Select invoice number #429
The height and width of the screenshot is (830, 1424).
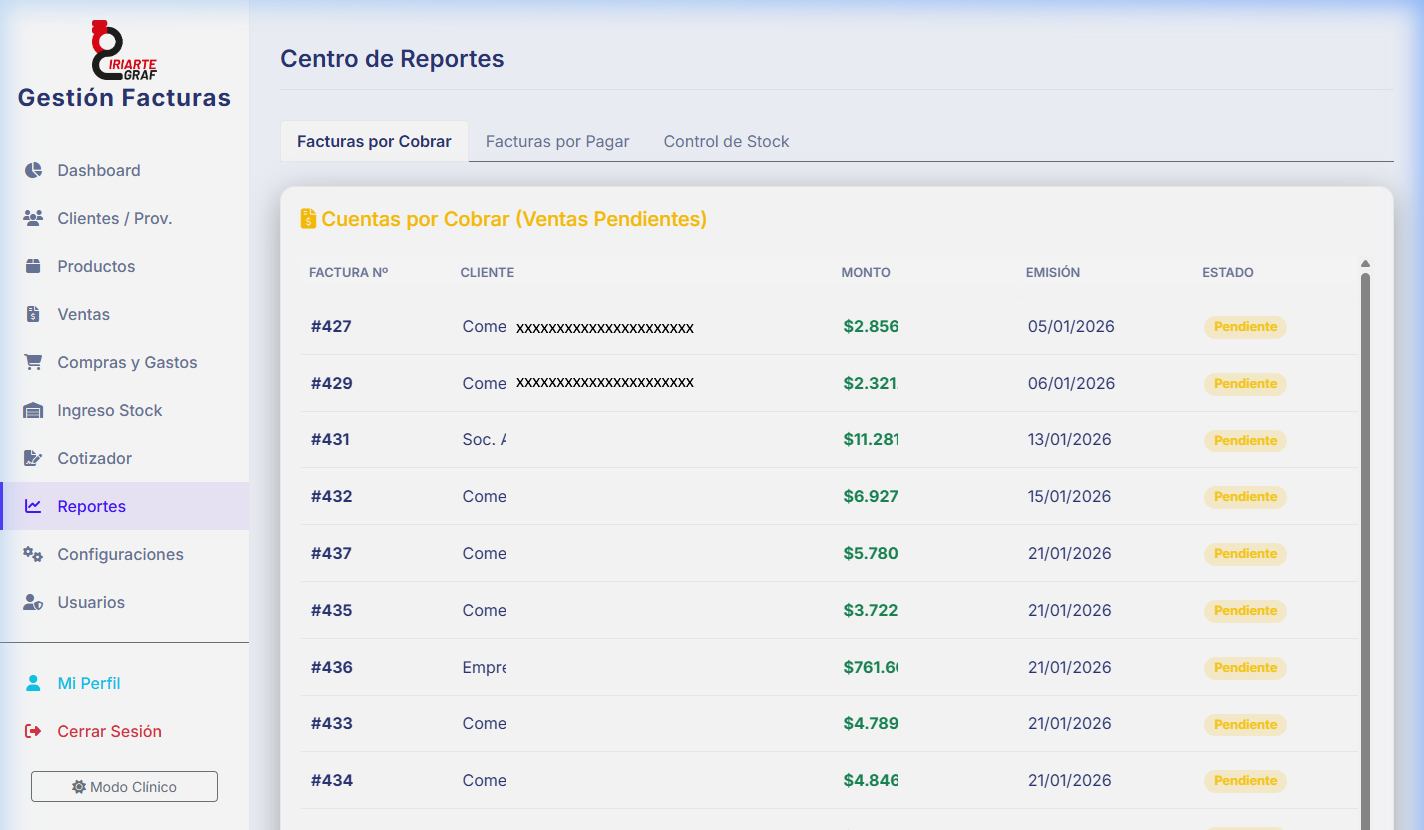tap(331, 383)
